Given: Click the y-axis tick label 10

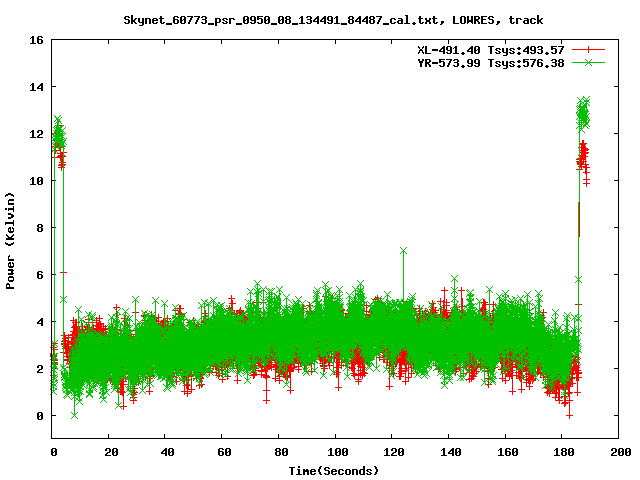Looking at the screenshot, I should point(36,181).
